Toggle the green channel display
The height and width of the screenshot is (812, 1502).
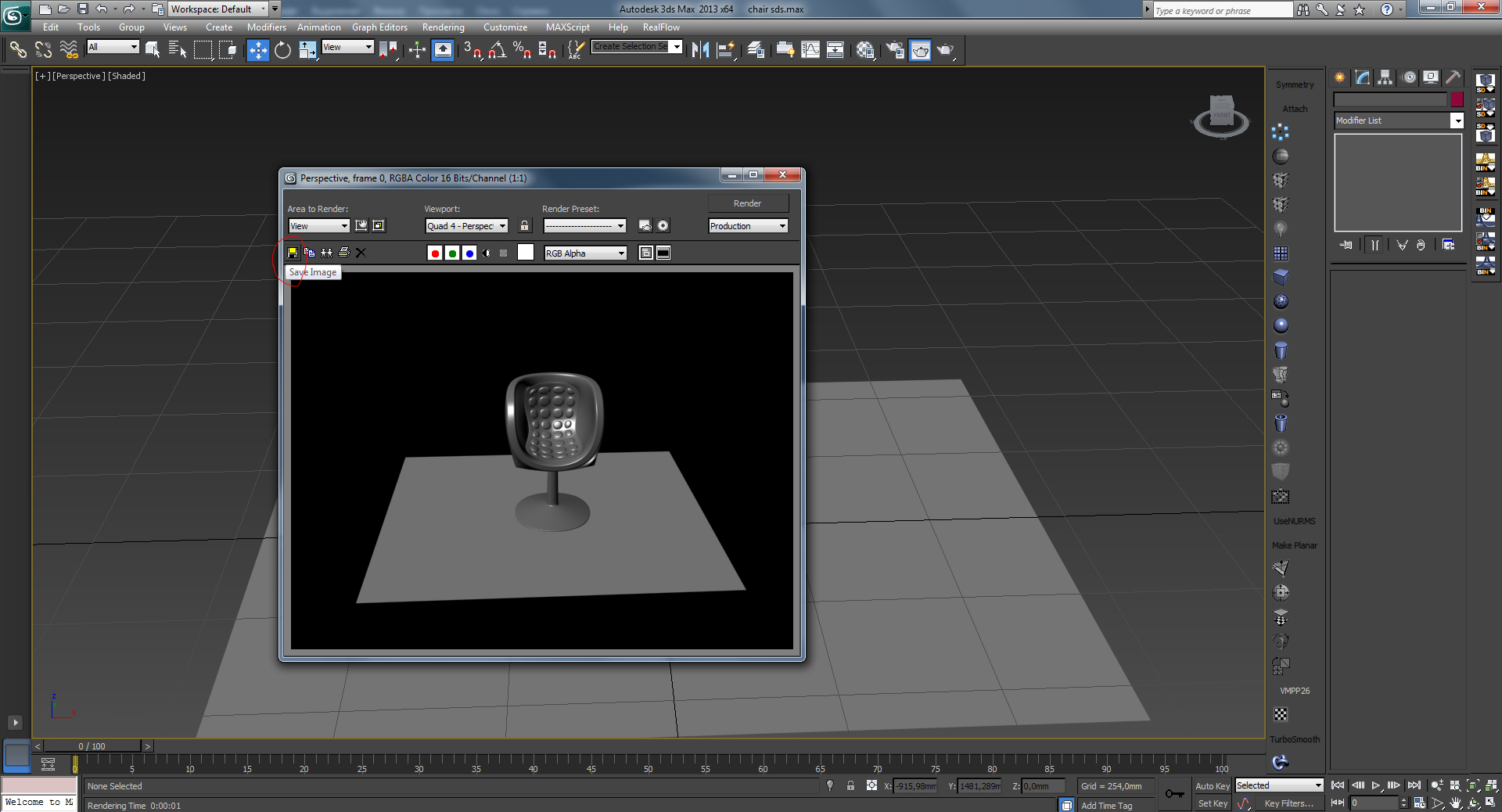452,253
